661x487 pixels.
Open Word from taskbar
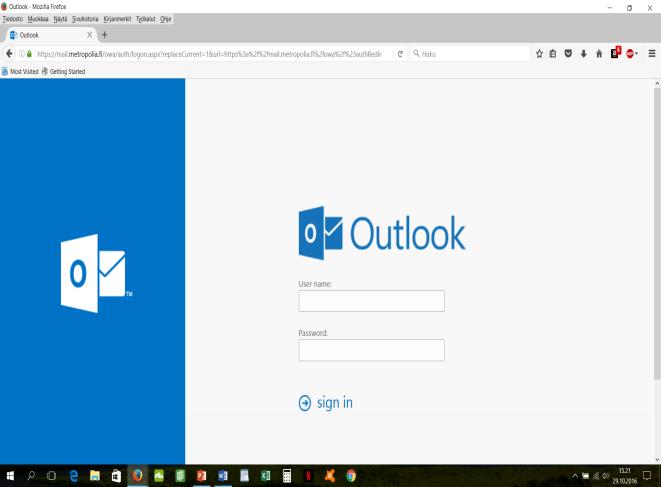(223, 476)
